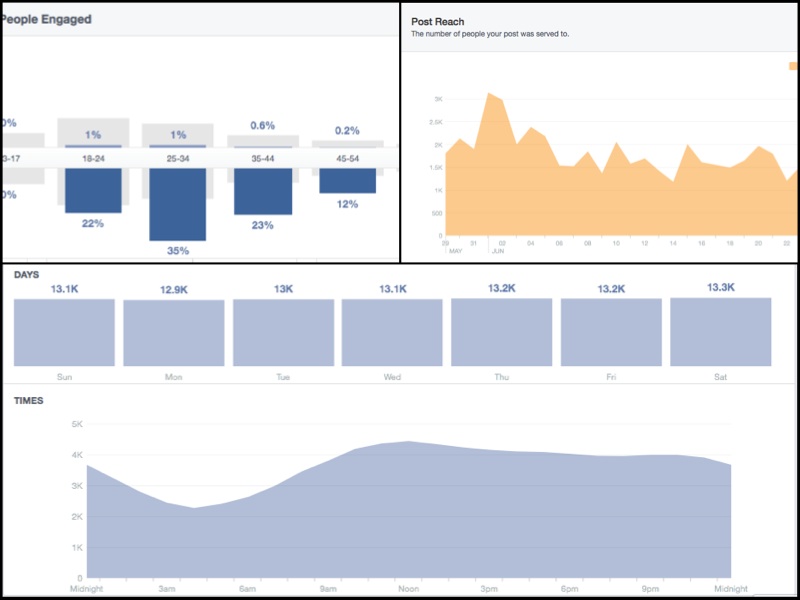This screenshot has height=600, width=800.
Task: Click the orange legend swatch in Post Reach
Action: [x=793, y=66]
